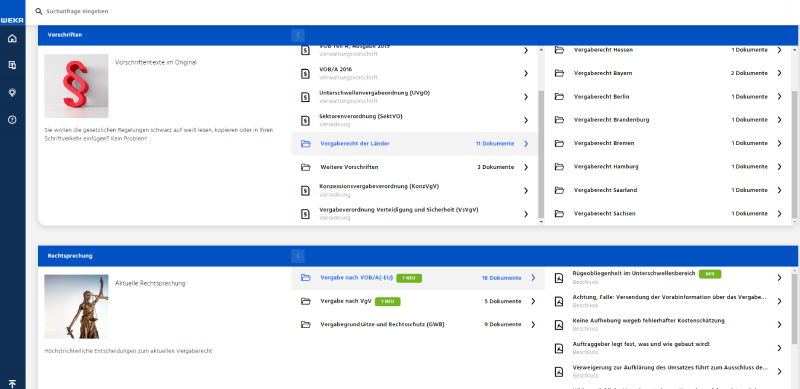Image resolution: width=800 pixels, height=389 pixels.
Task: Open Verweigerung zur Aufklärung des Umsatzes decision
Action: coord(669,372)
